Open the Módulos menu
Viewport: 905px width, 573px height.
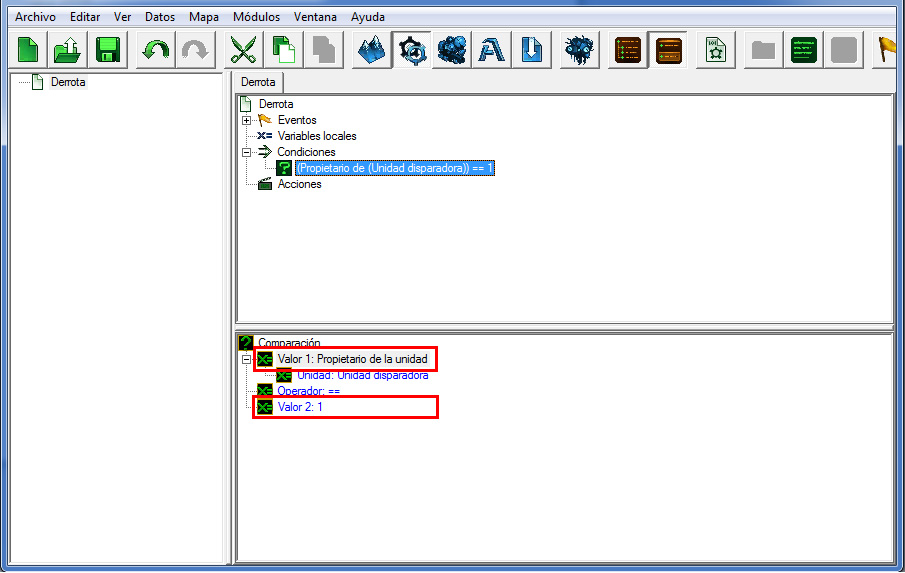[x=256, y=17]
